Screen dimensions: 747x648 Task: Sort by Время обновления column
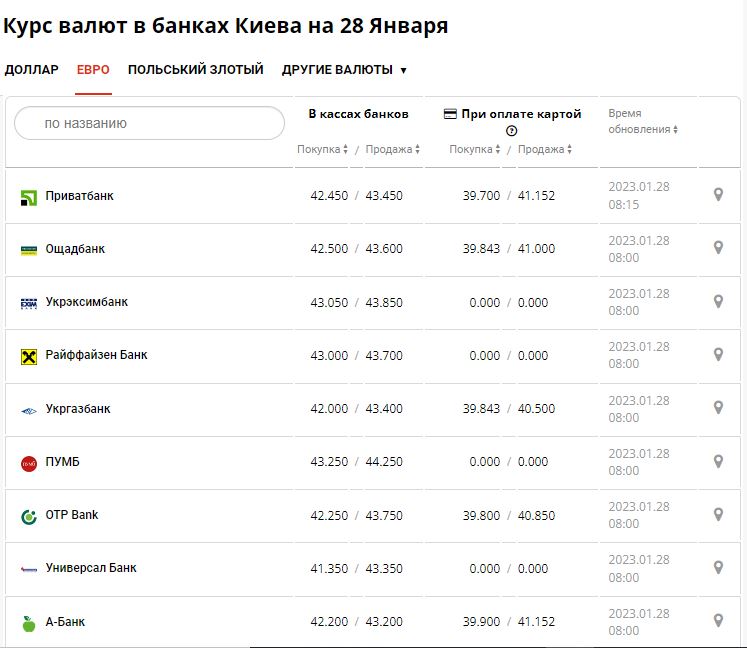pyautogui.click(x=643, y=121)
